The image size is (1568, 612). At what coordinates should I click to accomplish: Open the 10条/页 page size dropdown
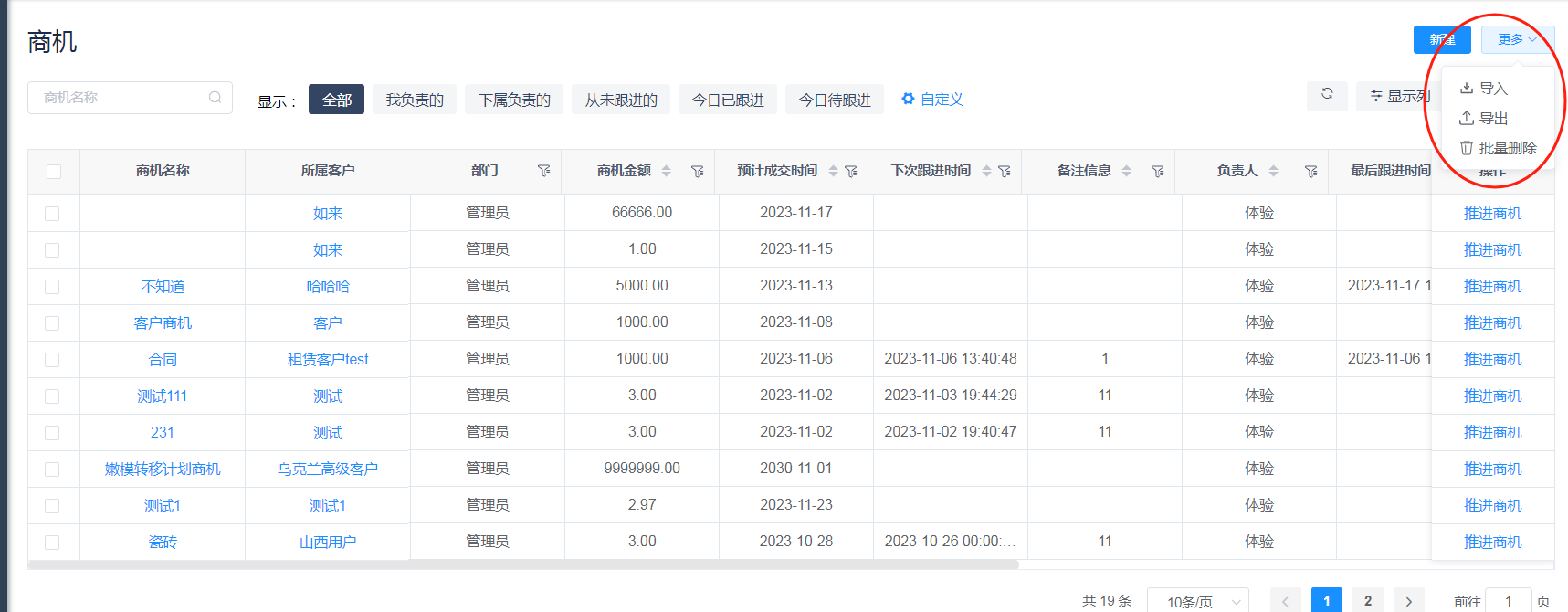click(1198, 601)
